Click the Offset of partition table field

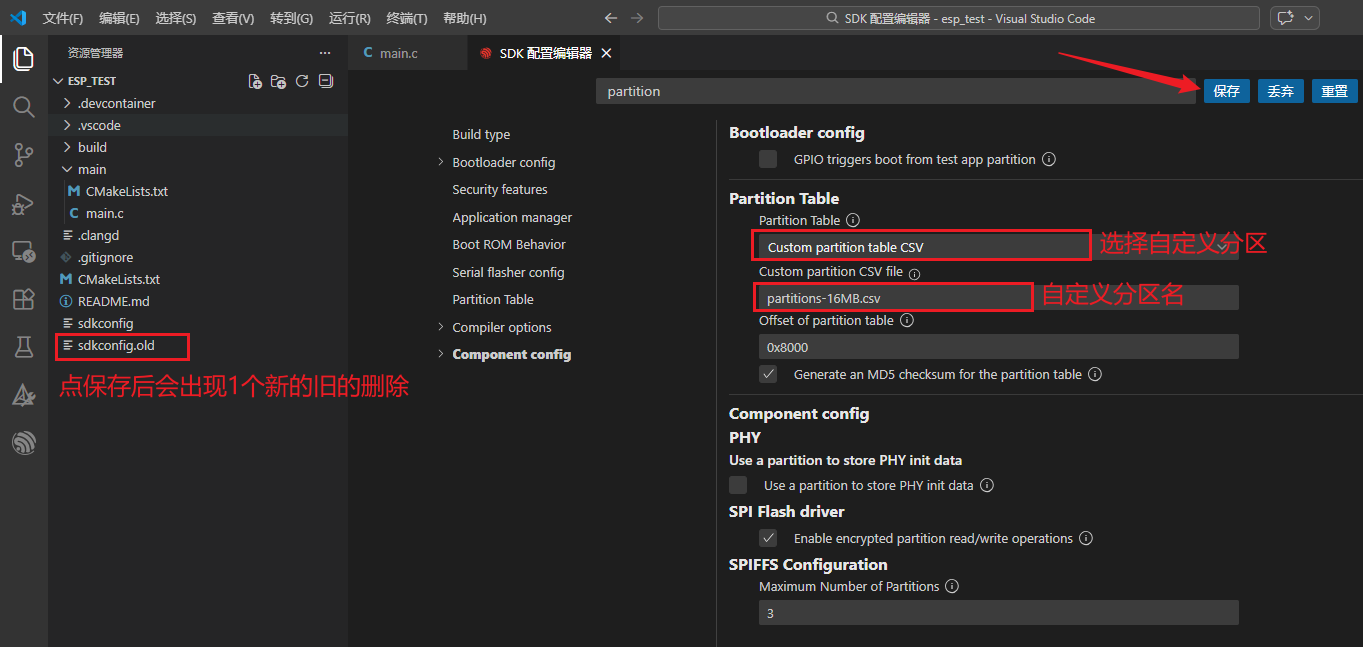coord(998,347)
